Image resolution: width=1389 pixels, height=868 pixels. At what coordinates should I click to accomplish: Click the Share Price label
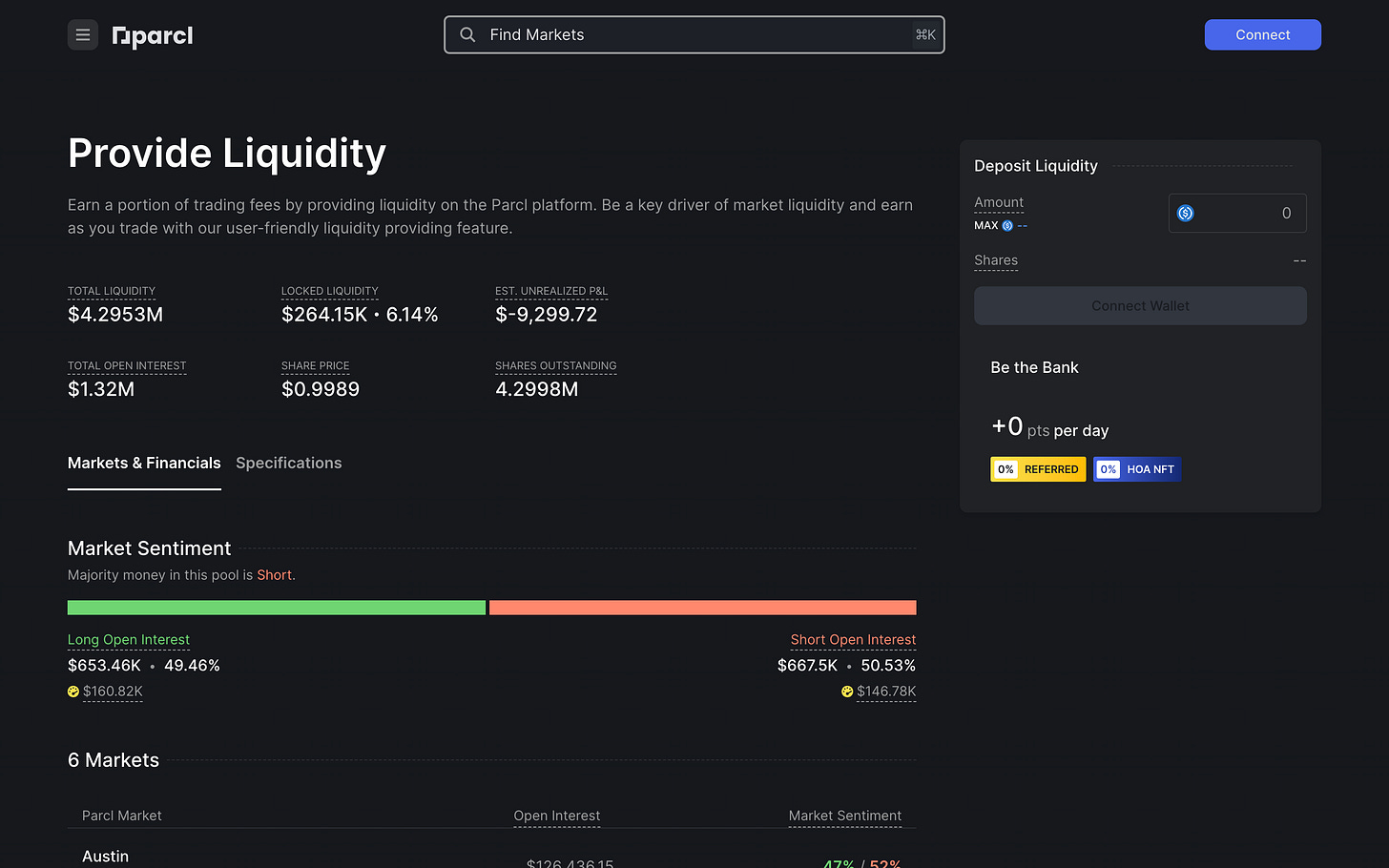(316, 366)
